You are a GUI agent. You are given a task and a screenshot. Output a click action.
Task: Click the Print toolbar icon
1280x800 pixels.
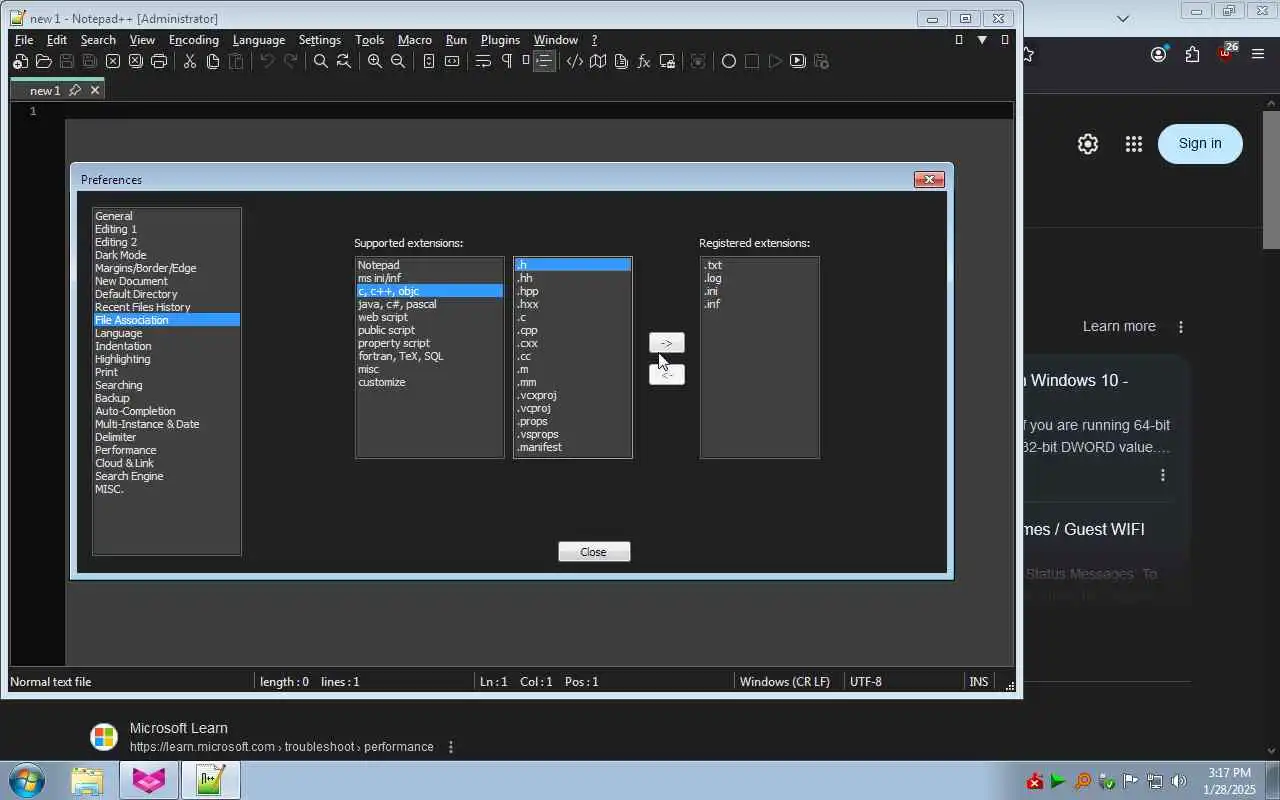coord(159,61)
